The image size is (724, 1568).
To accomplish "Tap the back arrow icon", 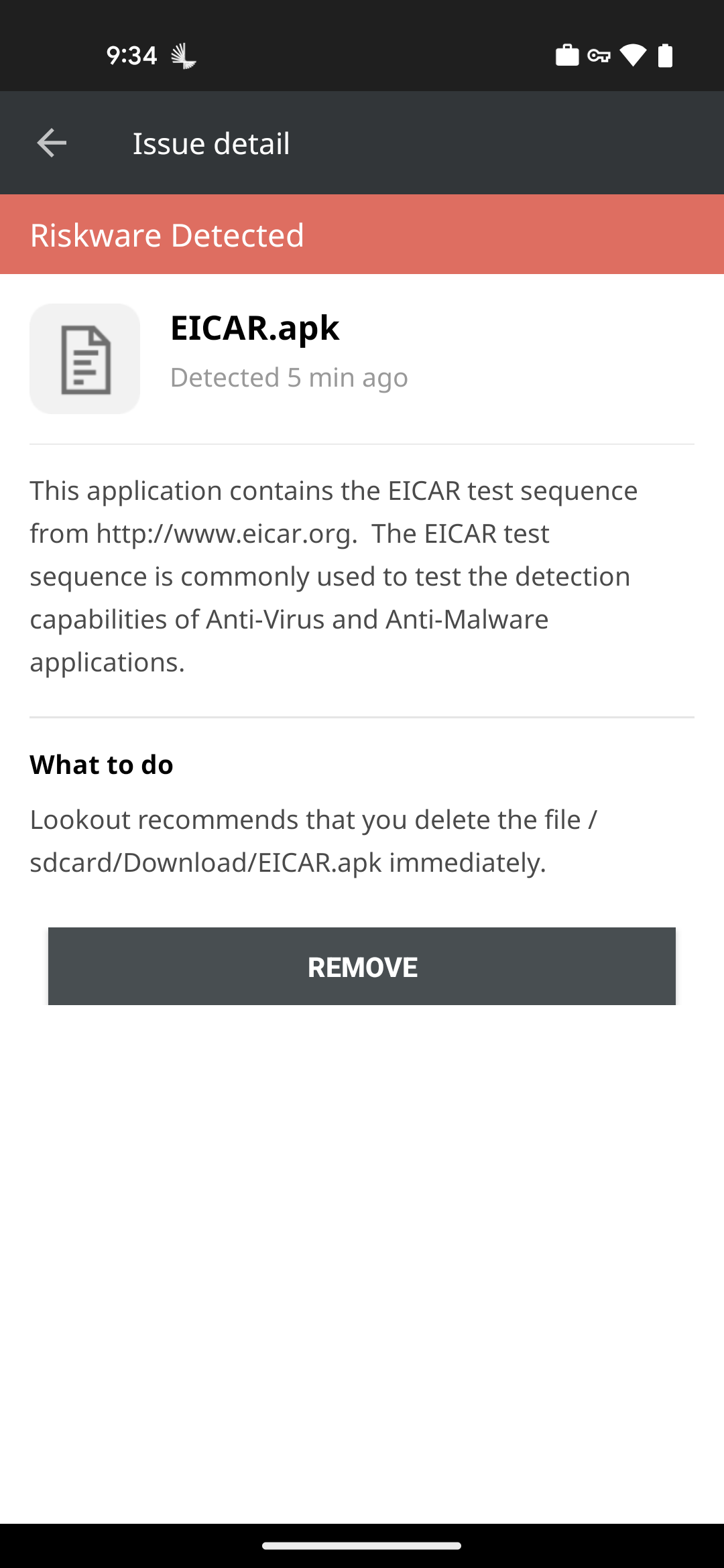I will click(x=52, y=143).
